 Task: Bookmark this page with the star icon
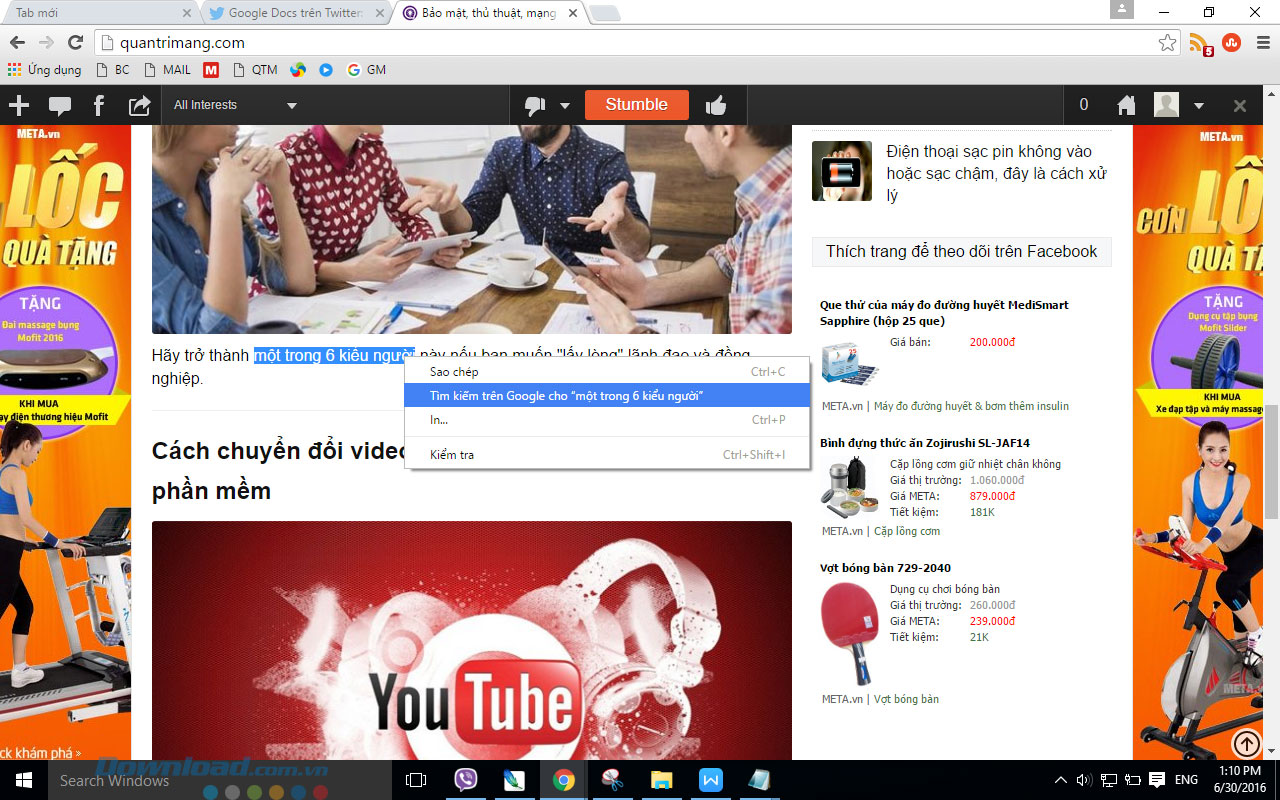[x=1167, y=43]
